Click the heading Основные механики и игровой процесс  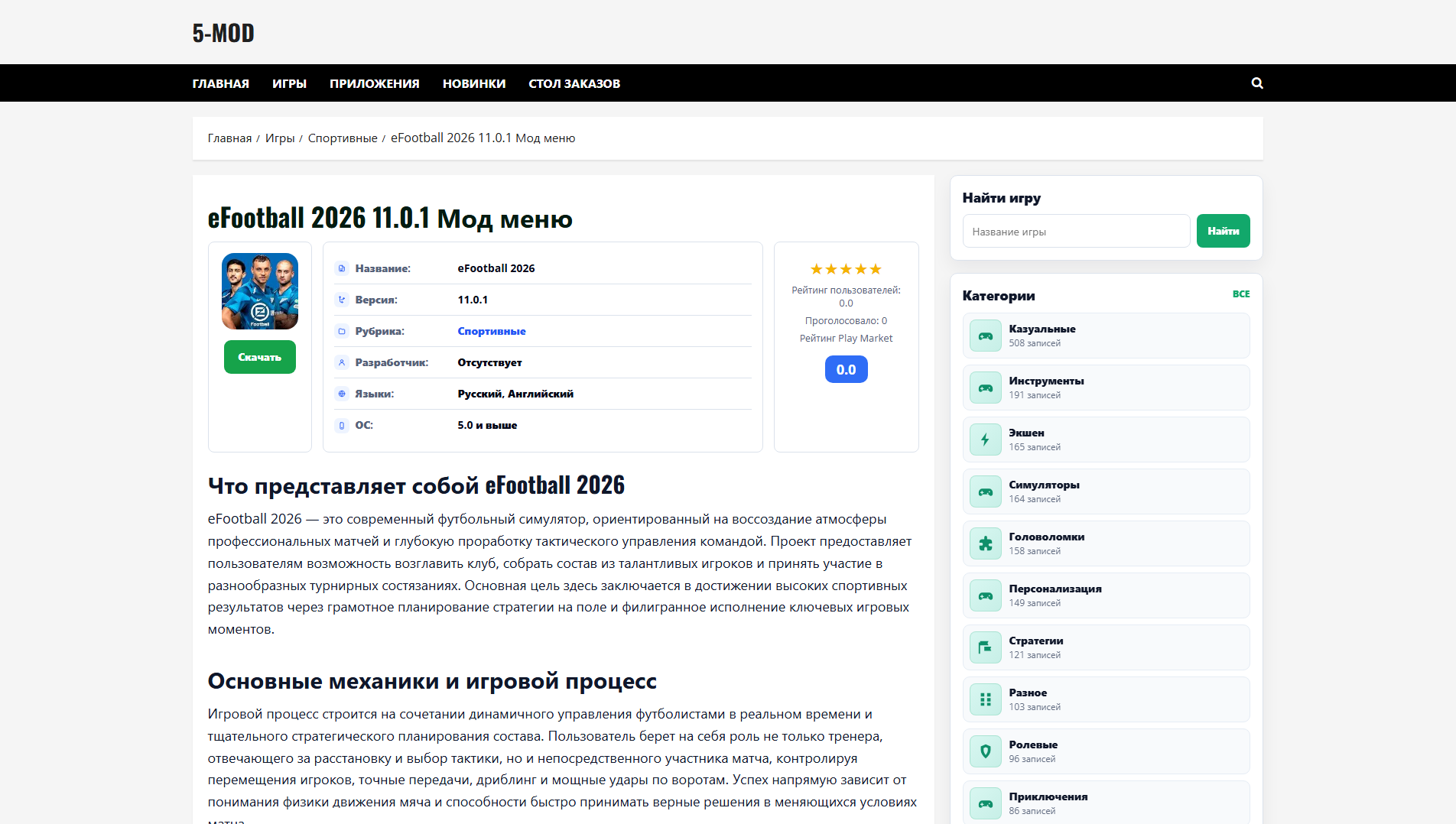(432, 682)
